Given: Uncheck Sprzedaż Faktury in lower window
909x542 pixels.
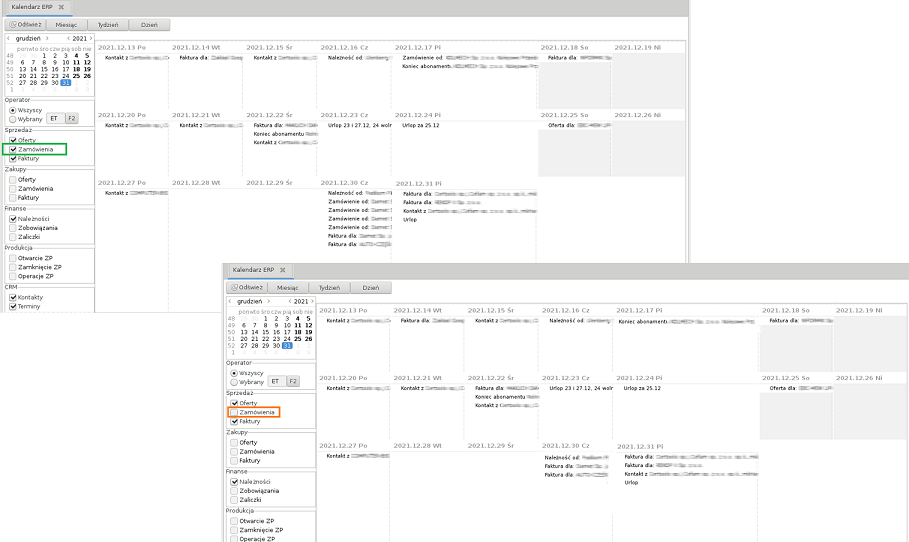Looking at the screenshot, I should coord(234,421).
